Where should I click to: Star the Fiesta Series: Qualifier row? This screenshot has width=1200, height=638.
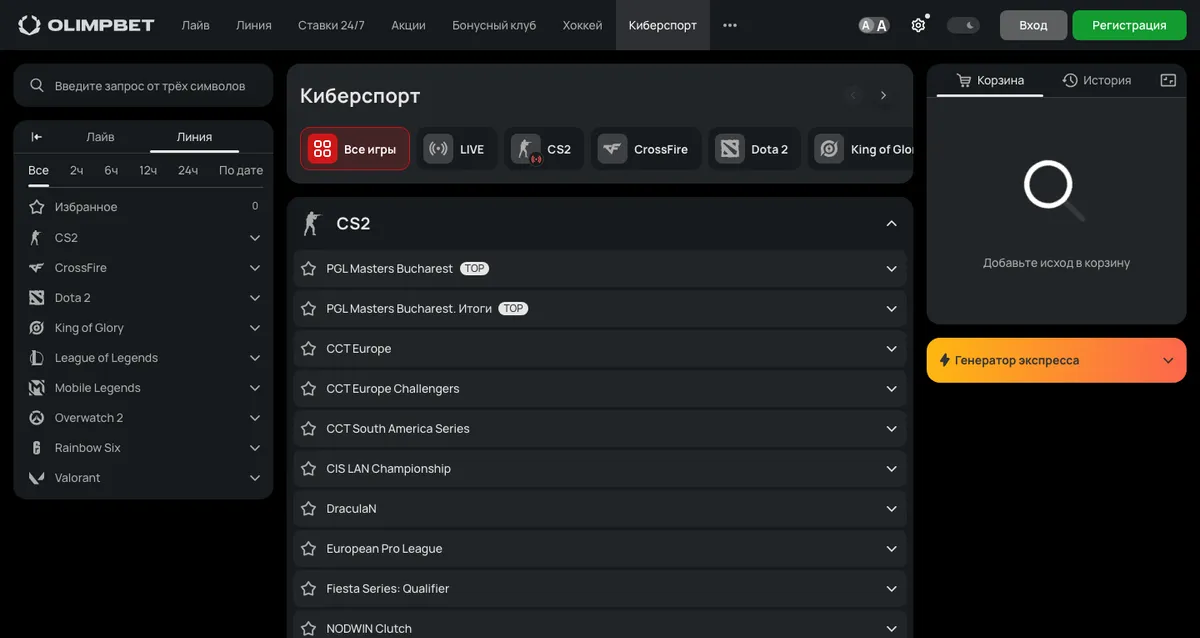tap(309, 589)
